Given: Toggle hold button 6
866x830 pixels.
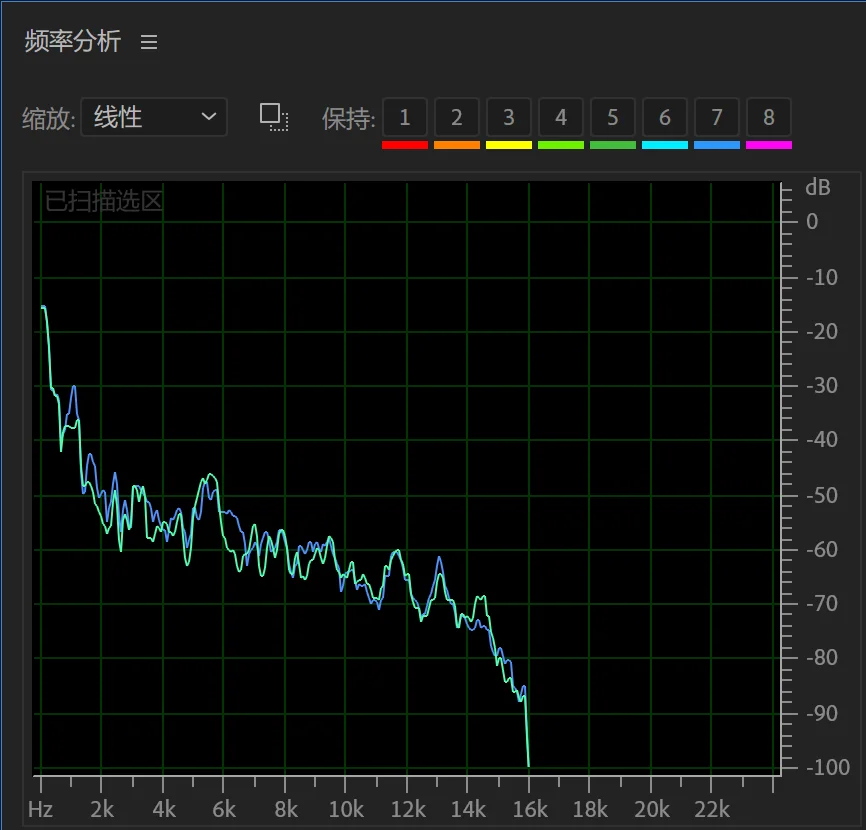Looking at the screenshot, I should coord(665,117).
